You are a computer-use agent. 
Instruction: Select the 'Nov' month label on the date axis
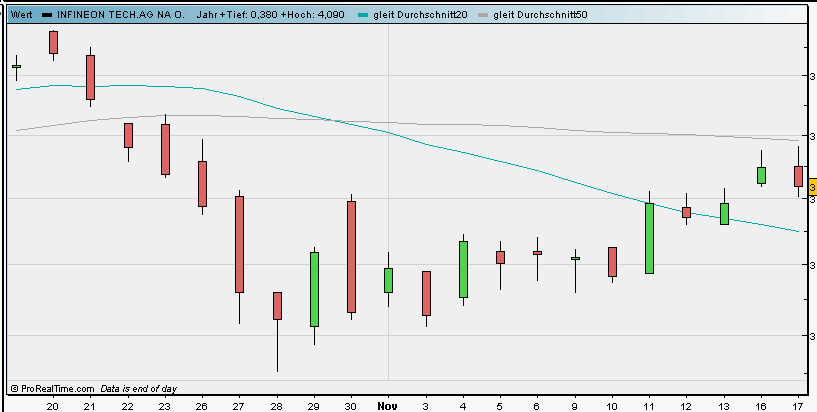[387, 406]
